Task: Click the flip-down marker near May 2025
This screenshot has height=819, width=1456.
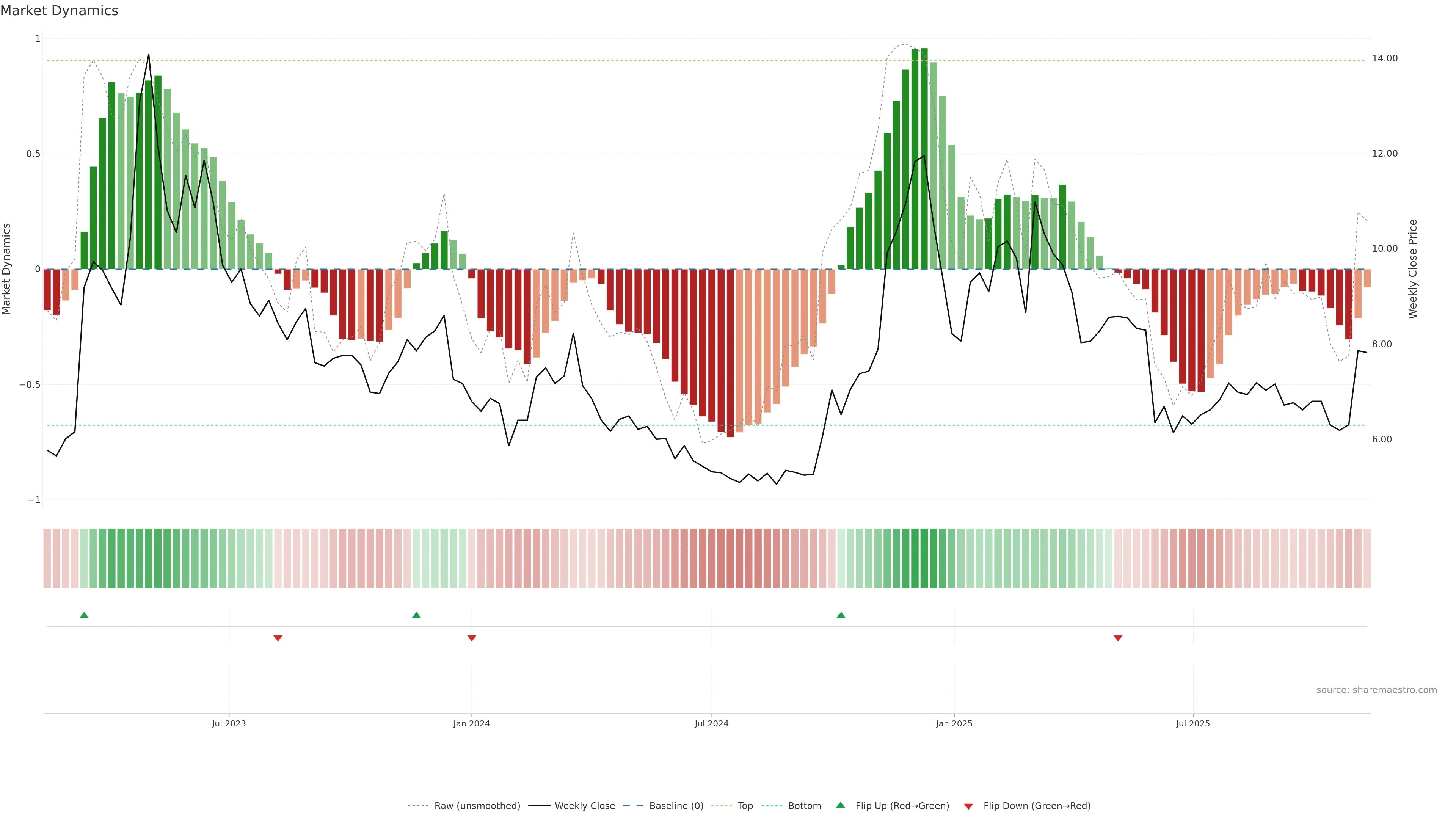Action: pos(1118,638)
